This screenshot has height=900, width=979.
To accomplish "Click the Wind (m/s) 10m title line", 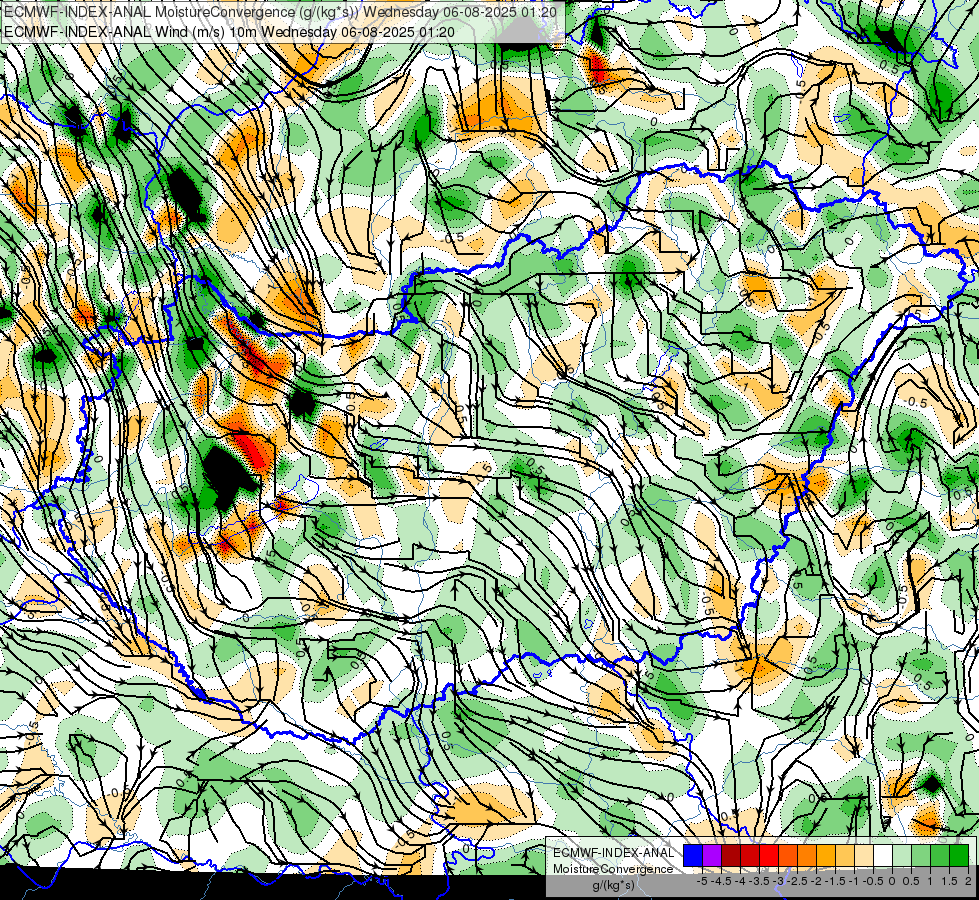I will (229, 32).
